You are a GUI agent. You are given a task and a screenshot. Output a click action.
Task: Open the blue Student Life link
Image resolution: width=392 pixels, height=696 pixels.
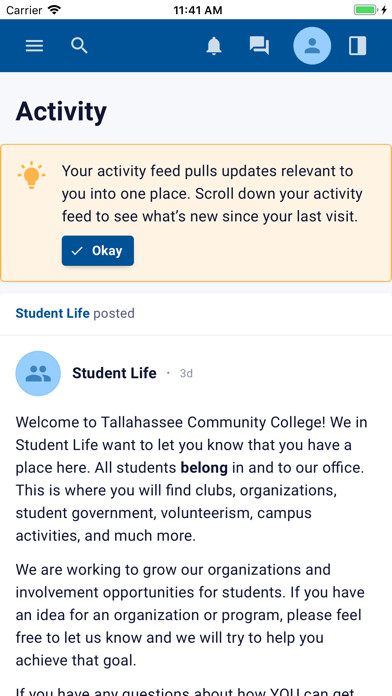tap(52, 313)
